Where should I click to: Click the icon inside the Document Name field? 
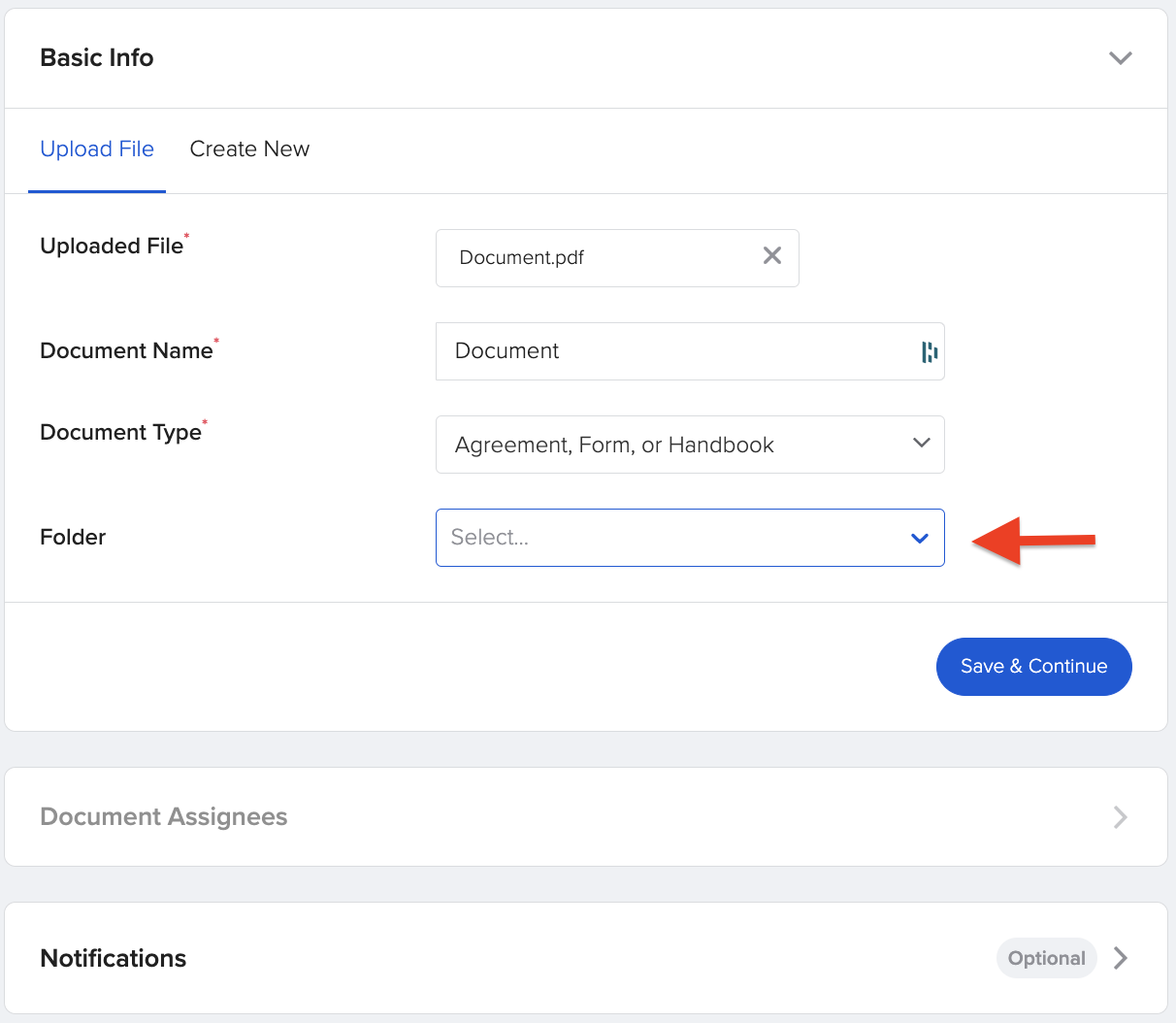[929, 351]
